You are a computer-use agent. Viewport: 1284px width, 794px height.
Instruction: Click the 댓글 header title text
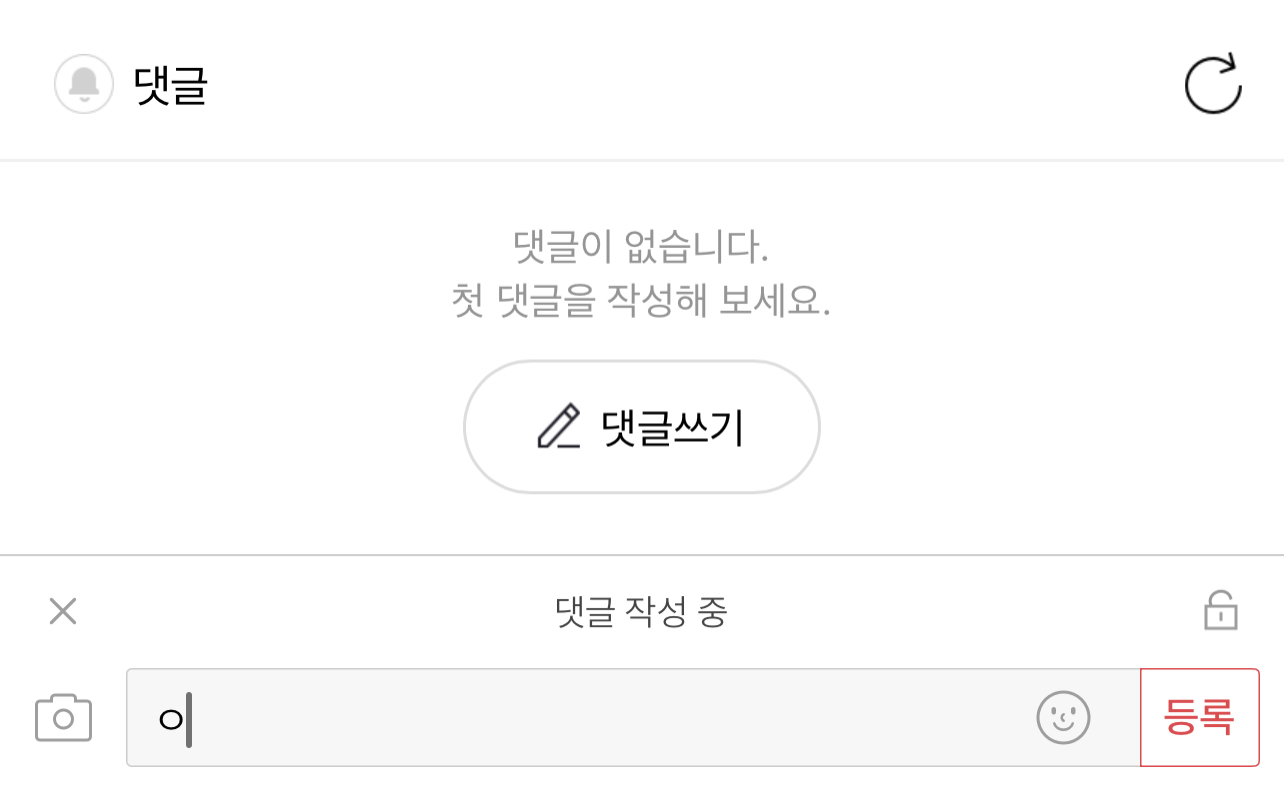coord(170,85)
